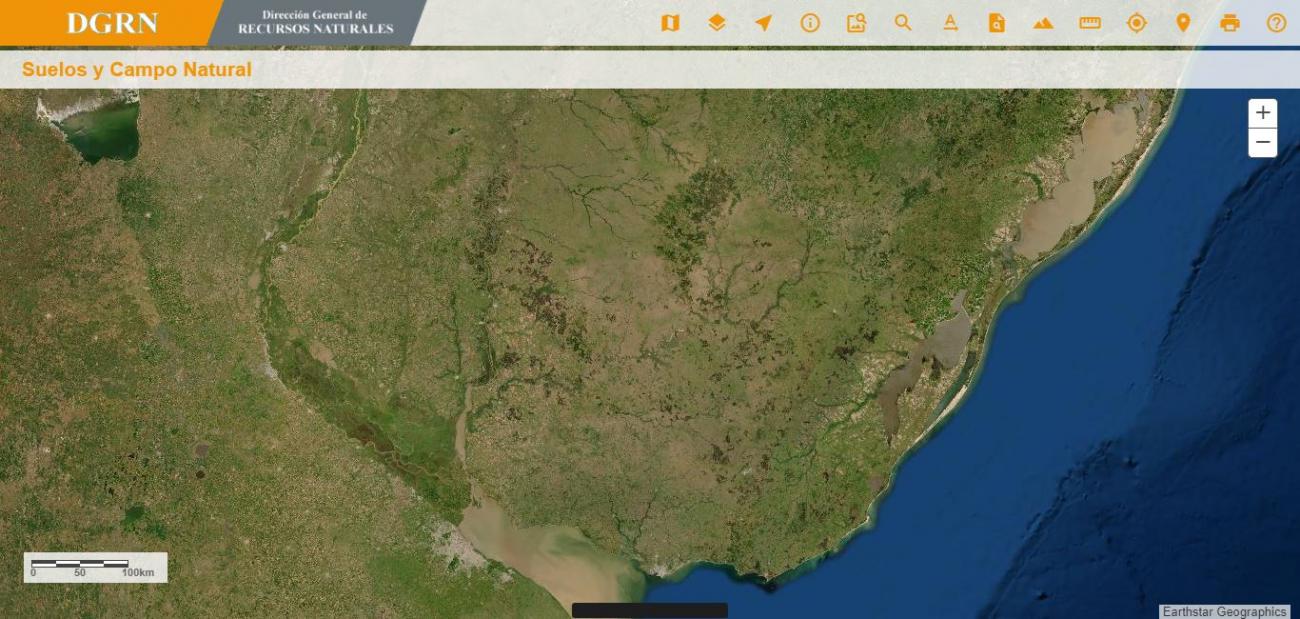The width and height of the screenshot is (1300, 619).
Task: Zoom out using the minus button
Action: pyautogui.click(x=1263, y=141)
